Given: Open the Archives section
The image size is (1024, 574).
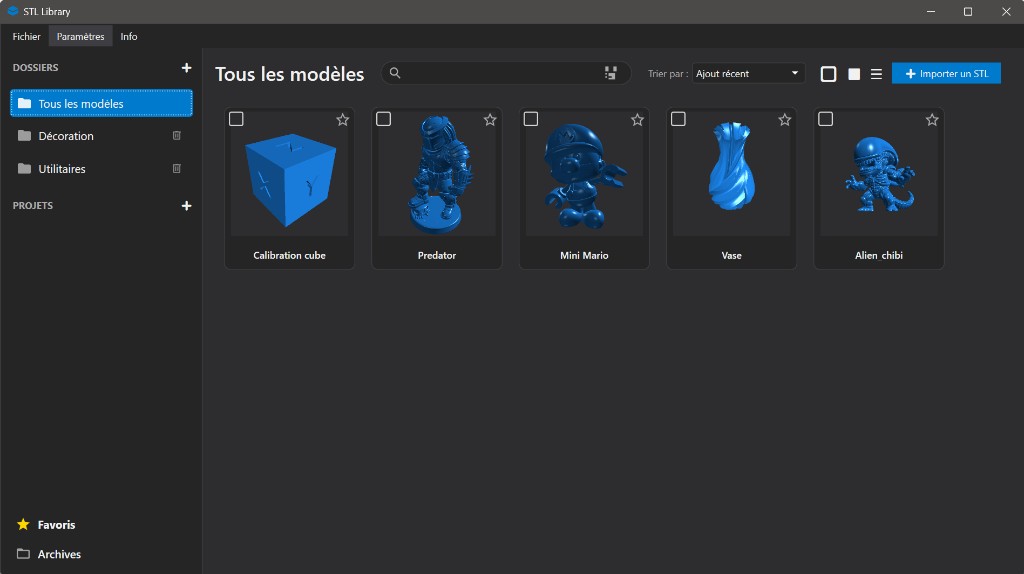Looking at the screenshot, I should tap(49, 554).
